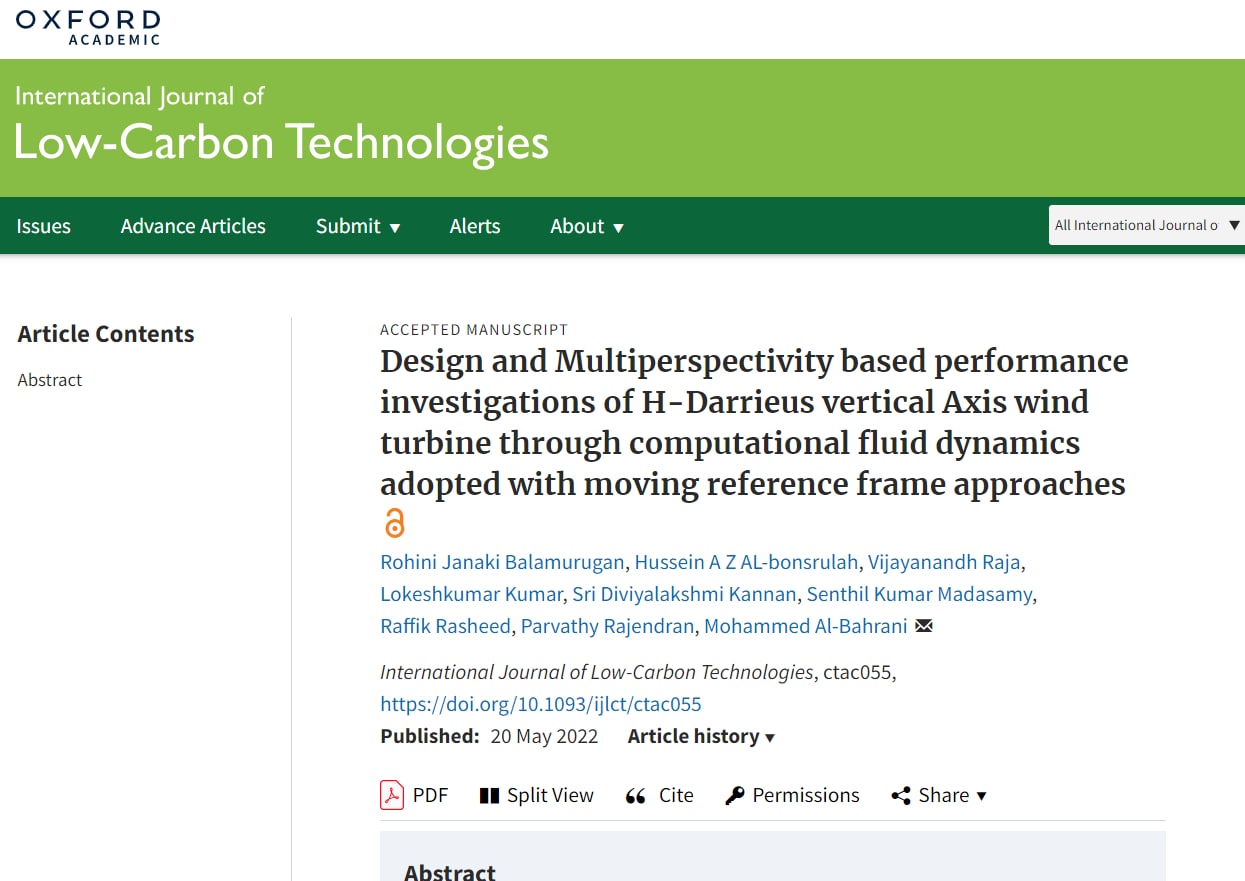1245x881 pixels.
Task: Click the open access lock icon
Action: pos(394,523)
